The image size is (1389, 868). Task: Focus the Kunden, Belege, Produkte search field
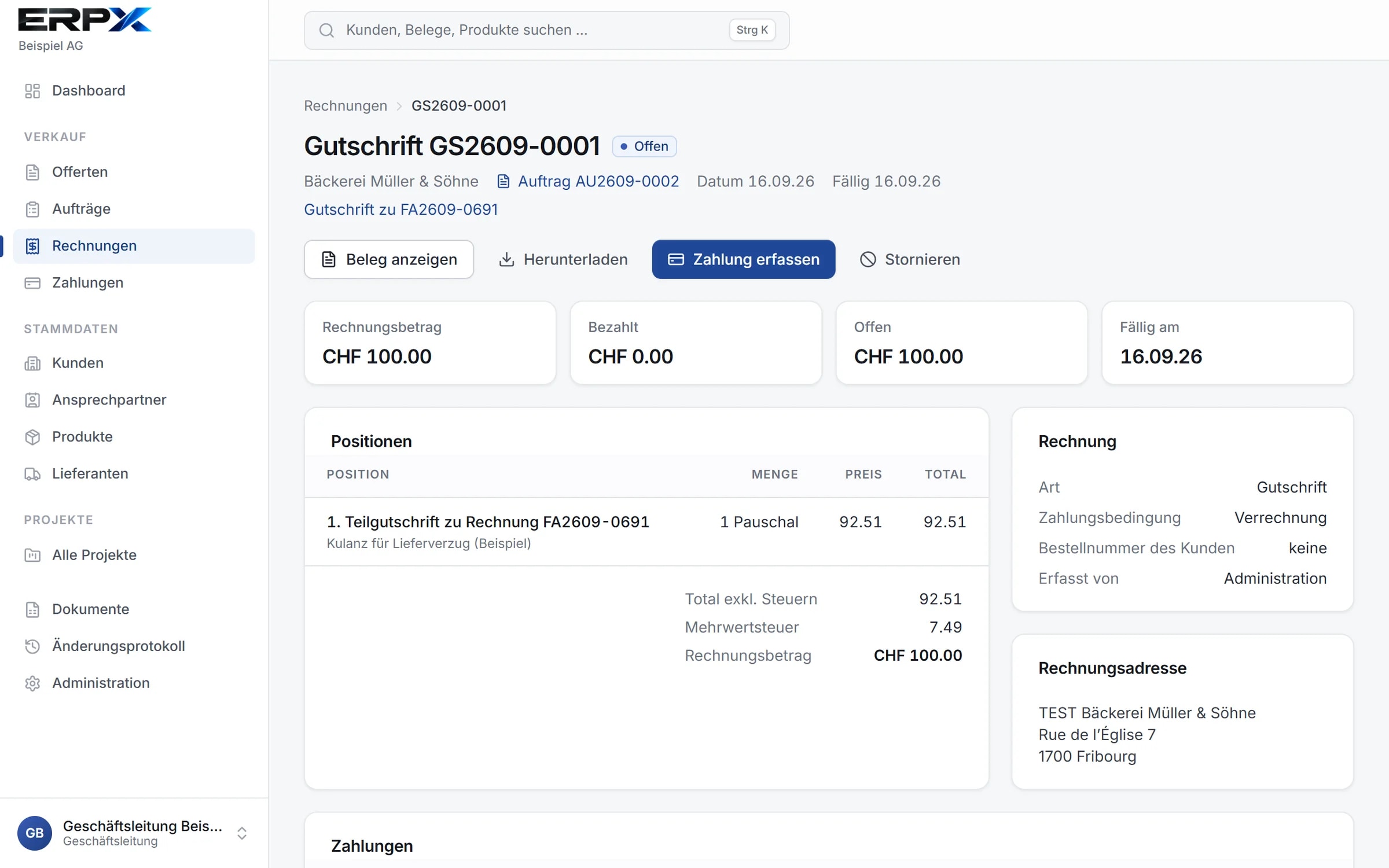coord(546,30)
